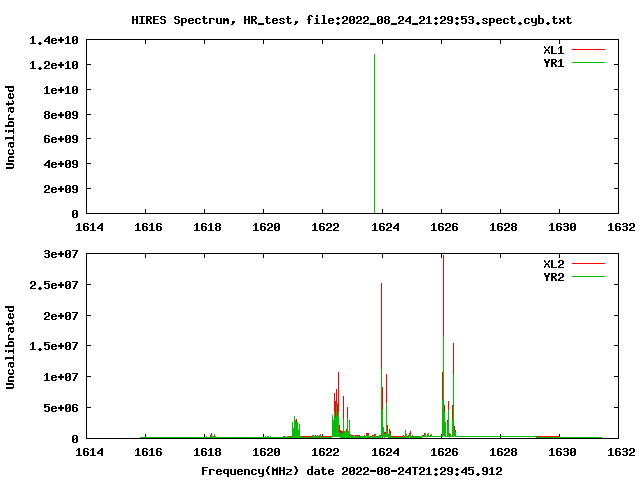Click the 1e+10 y-axis tick label
Image resolution: width=640 pixels, height=480 pixels.
pos(61,90)
